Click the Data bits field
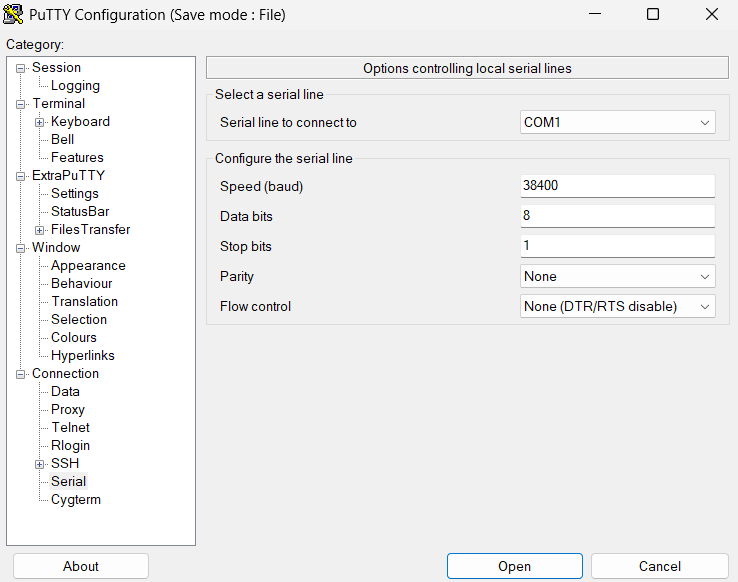738x582 pixels. [x=618, y=216]
